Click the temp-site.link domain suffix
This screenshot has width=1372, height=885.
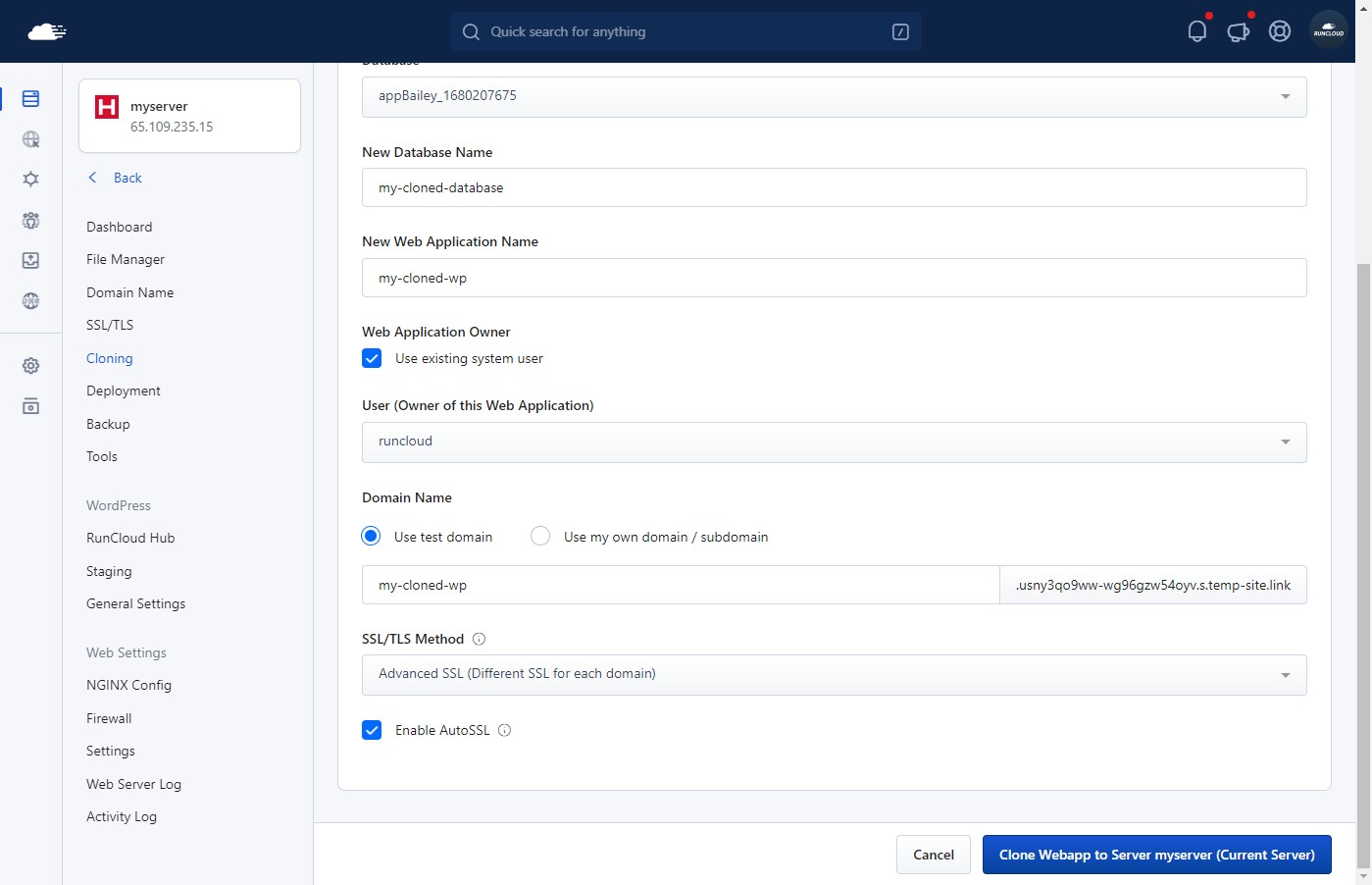(1153, 585)
